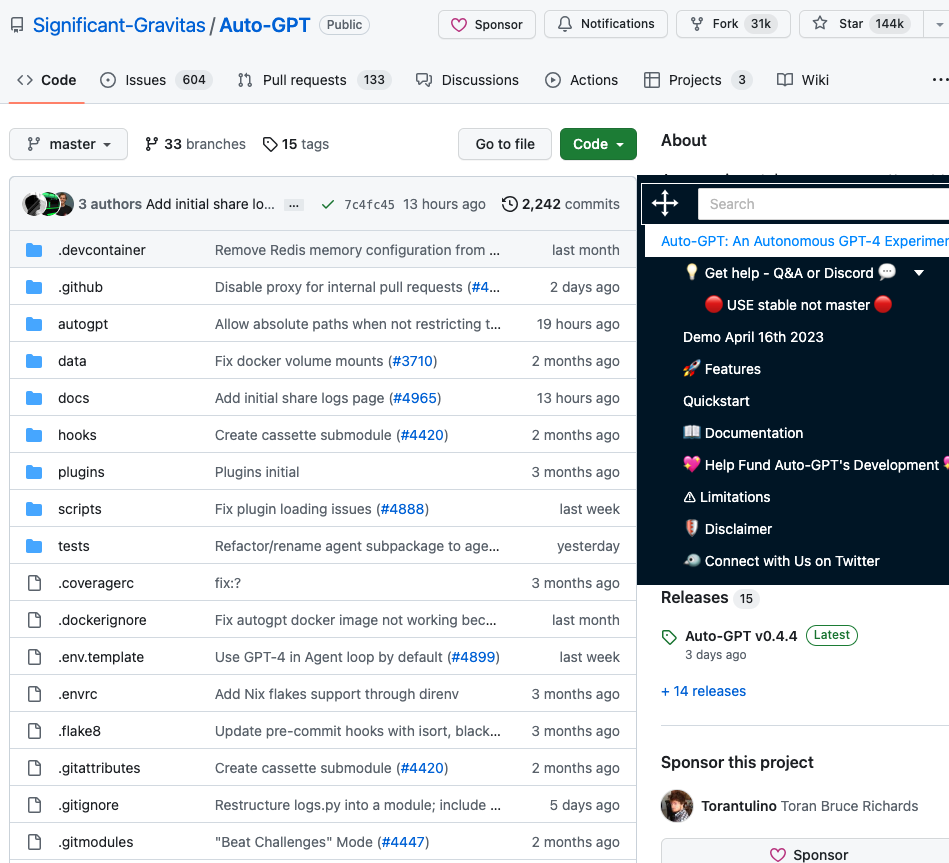Click the .coveragerc file icon
Image resolution: width=949 pixels, height=863 pixels.
34,583
